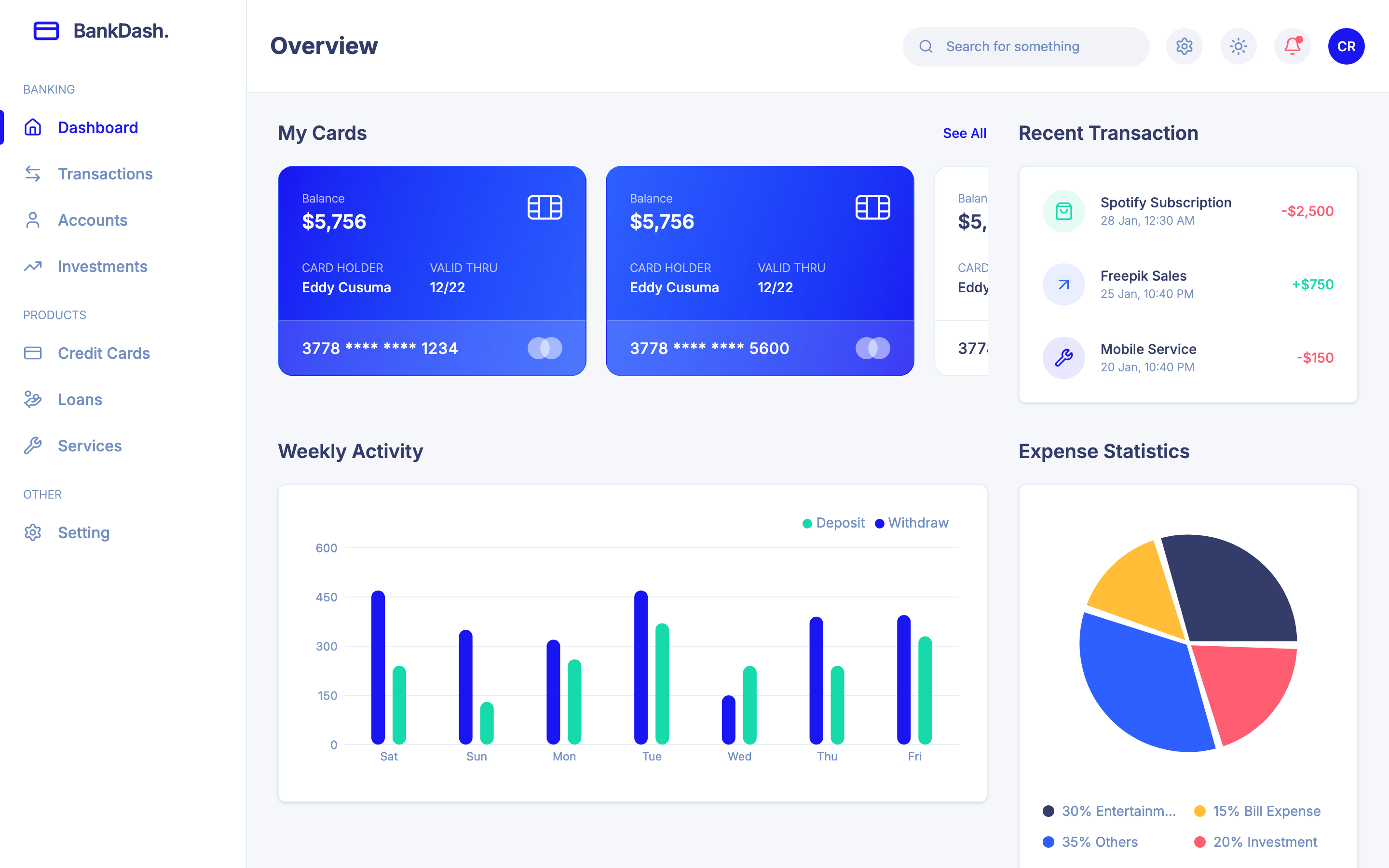The height and width of the screenshot is (868, 1389).
Task: Toggle theme using the sun icon
Action: [1238, 46]
